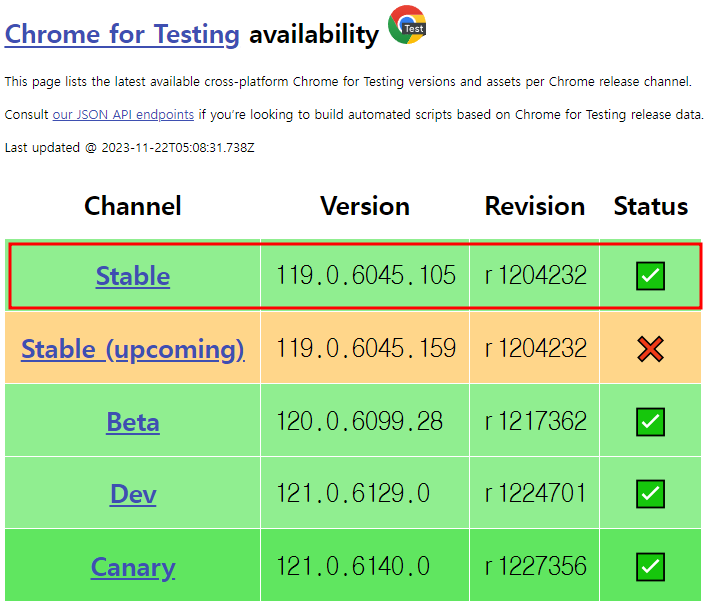Click the green checkmark in Dev row
Screen dimensions: 709x608
pyautogui.click(x=650, y=494)
